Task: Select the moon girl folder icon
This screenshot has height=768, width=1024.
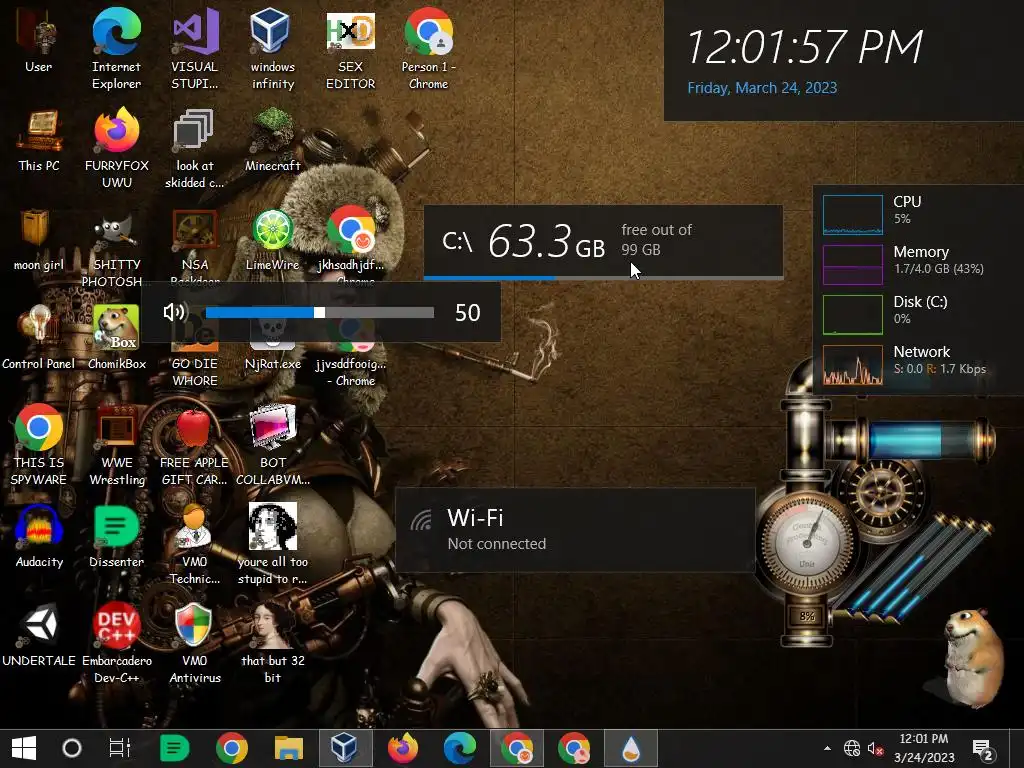Action: 39,240
